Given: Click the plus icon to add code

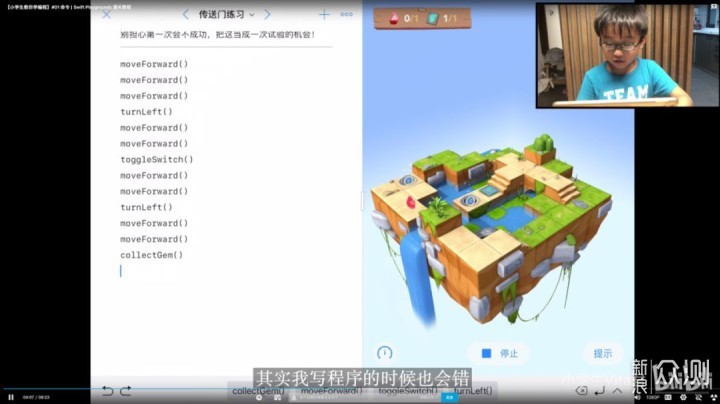Looking at the screenshot, I should pyautogui.click(x=323, y=15).
